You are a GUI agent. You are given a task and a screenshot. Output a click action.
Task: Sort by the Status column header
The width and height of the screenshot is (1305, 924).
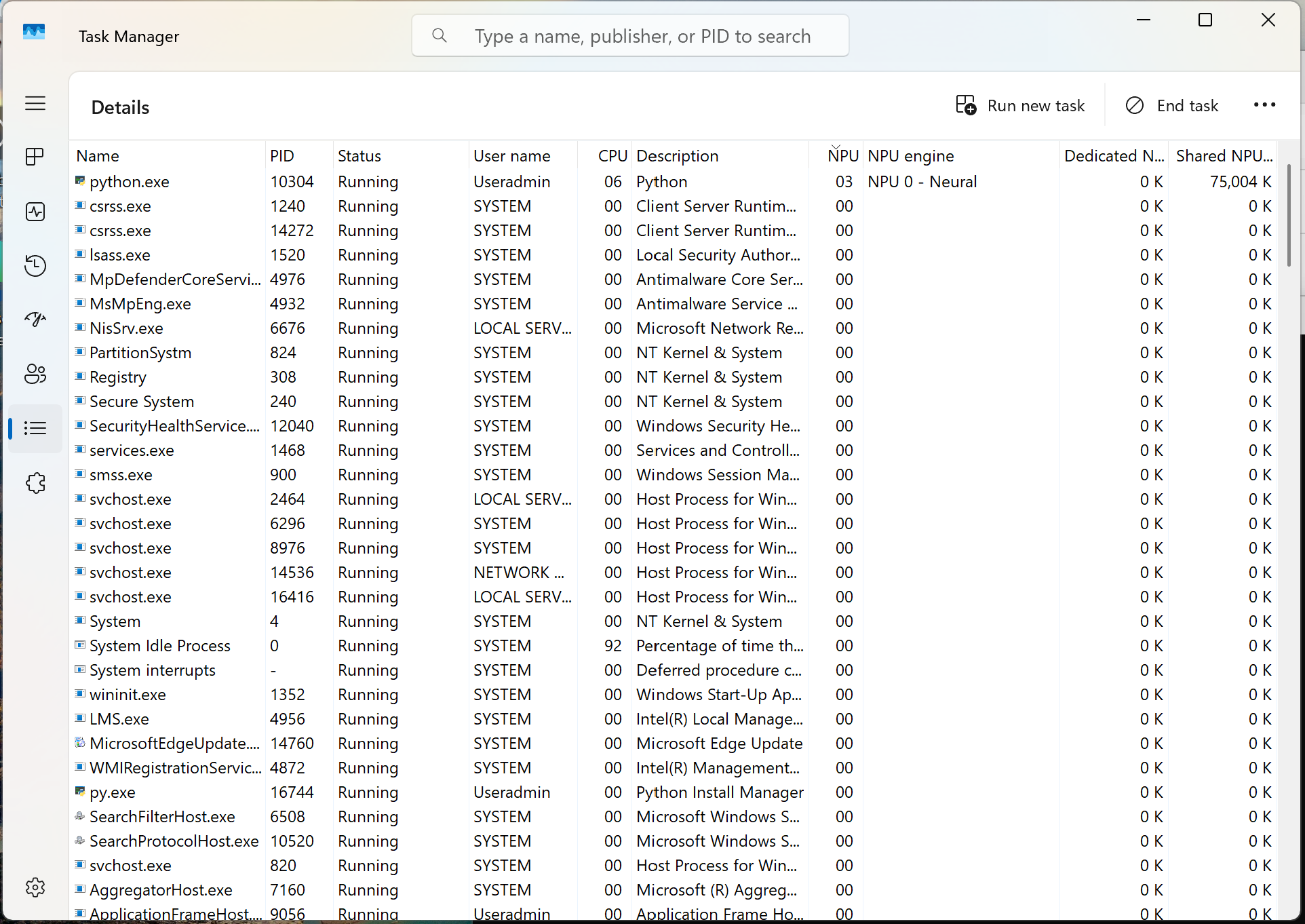(x=400, y=156)
